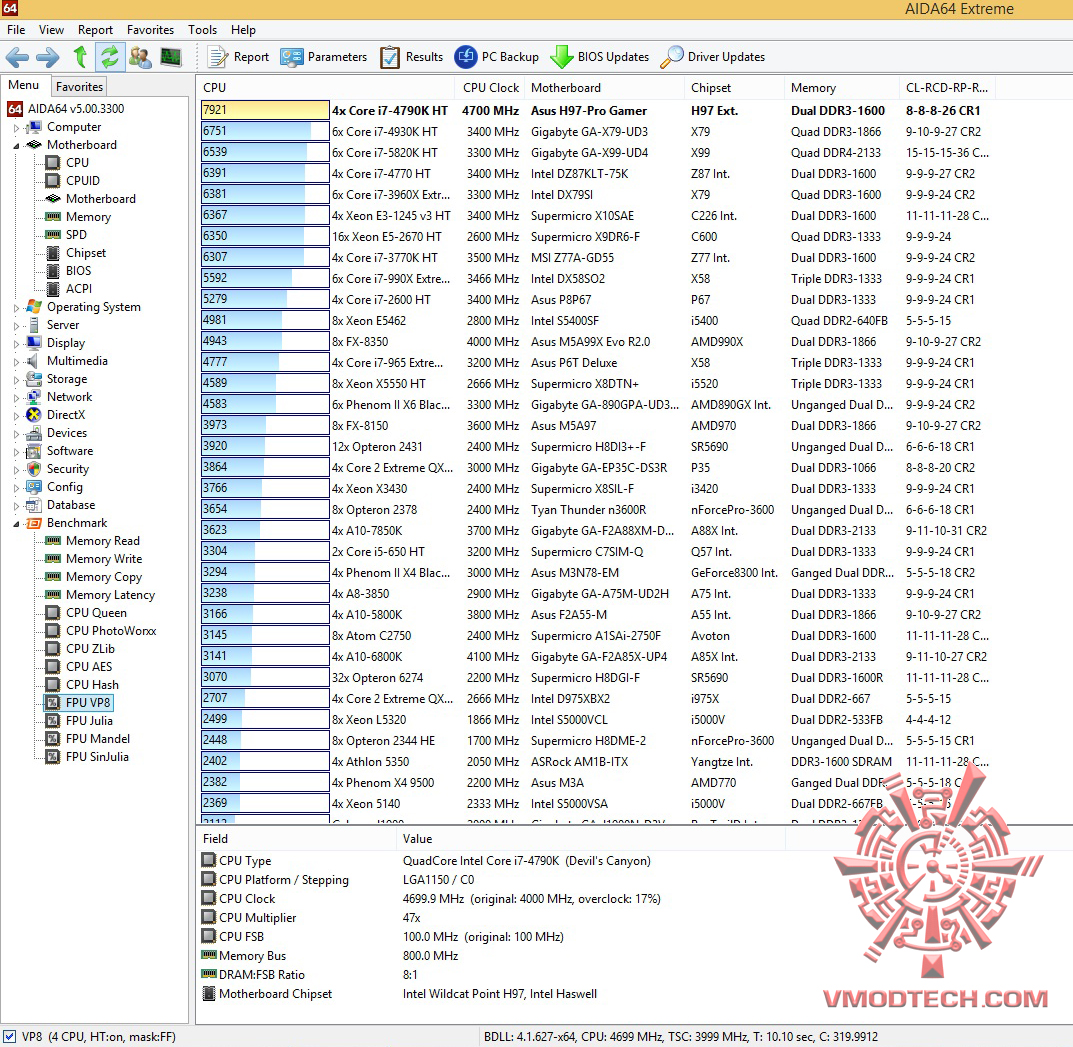Open the Help menu
Viewport: 1073px width, 1047px height.
243,30
